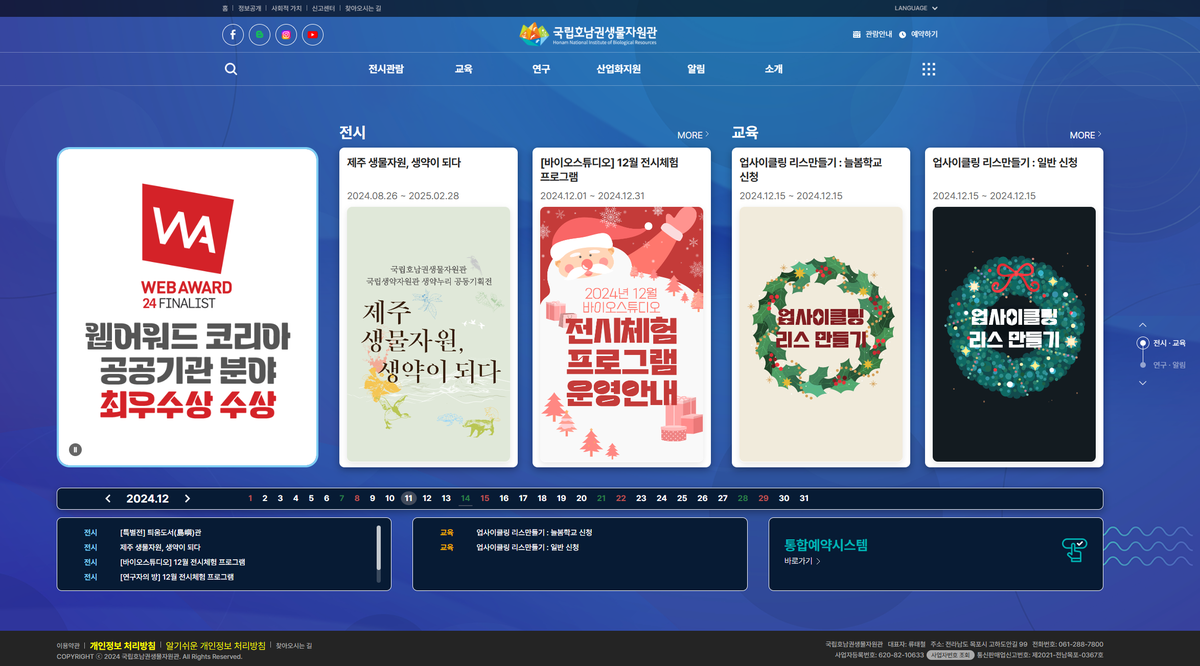Open 알기쉬운 개인정보 처리방침 footer link
This screenshot has width=1200, height=666.
pos(215,646)
